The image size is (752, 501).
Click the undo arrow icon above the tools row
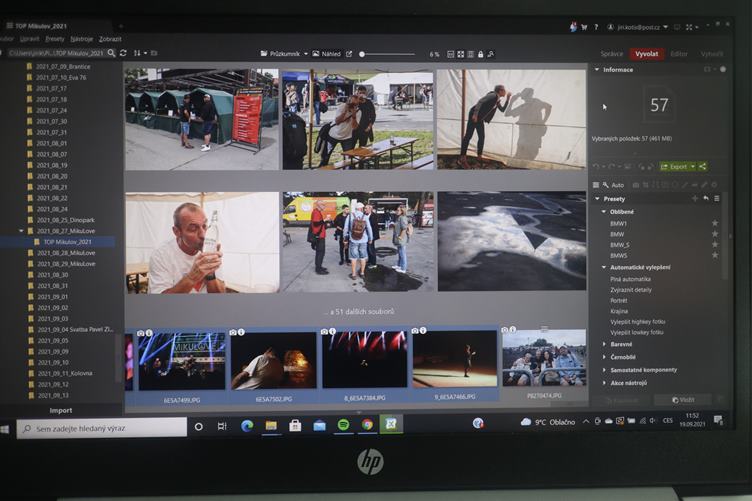596,166
